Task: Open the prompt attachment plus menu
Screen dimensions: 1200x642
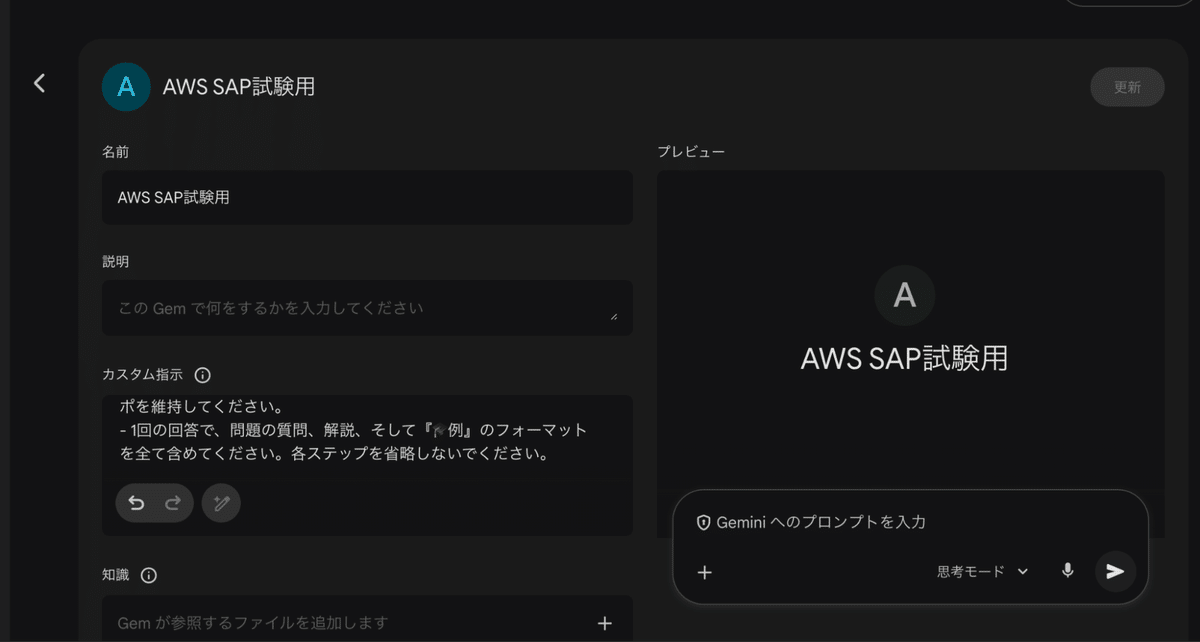Action: pyautogui.click(x=704, y=572)
